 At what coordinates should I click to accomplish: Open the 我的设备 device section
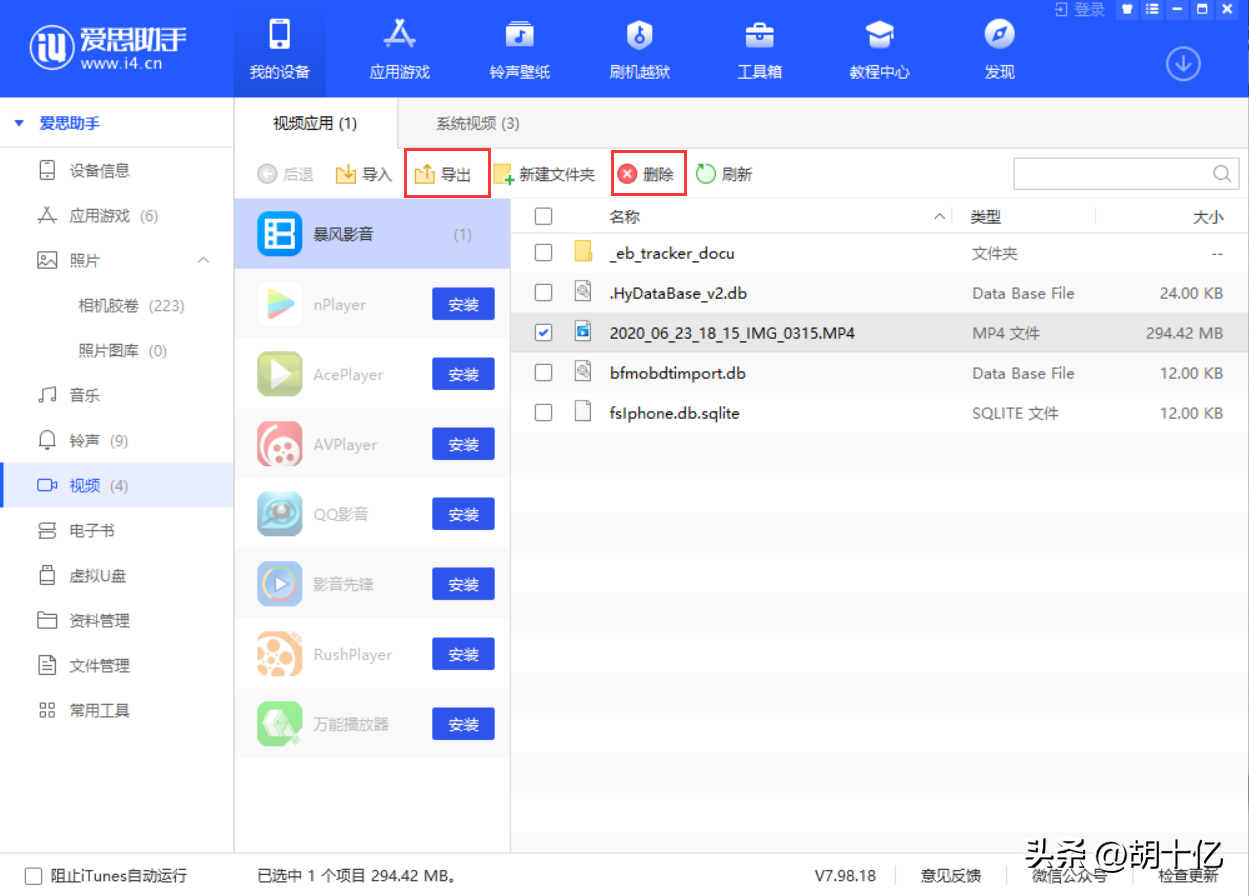279,49
